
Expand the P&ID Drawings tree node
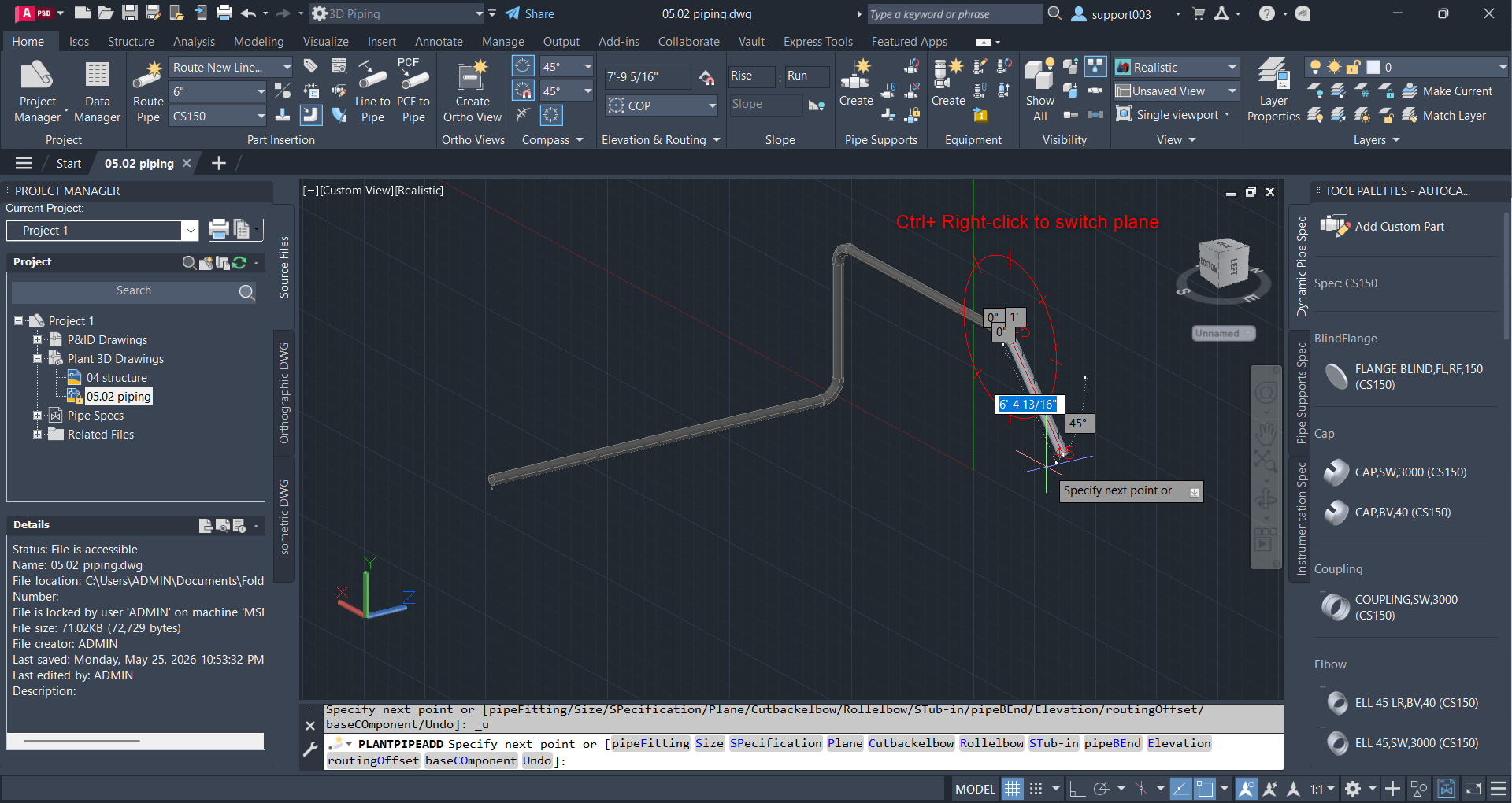pos(37,340)
